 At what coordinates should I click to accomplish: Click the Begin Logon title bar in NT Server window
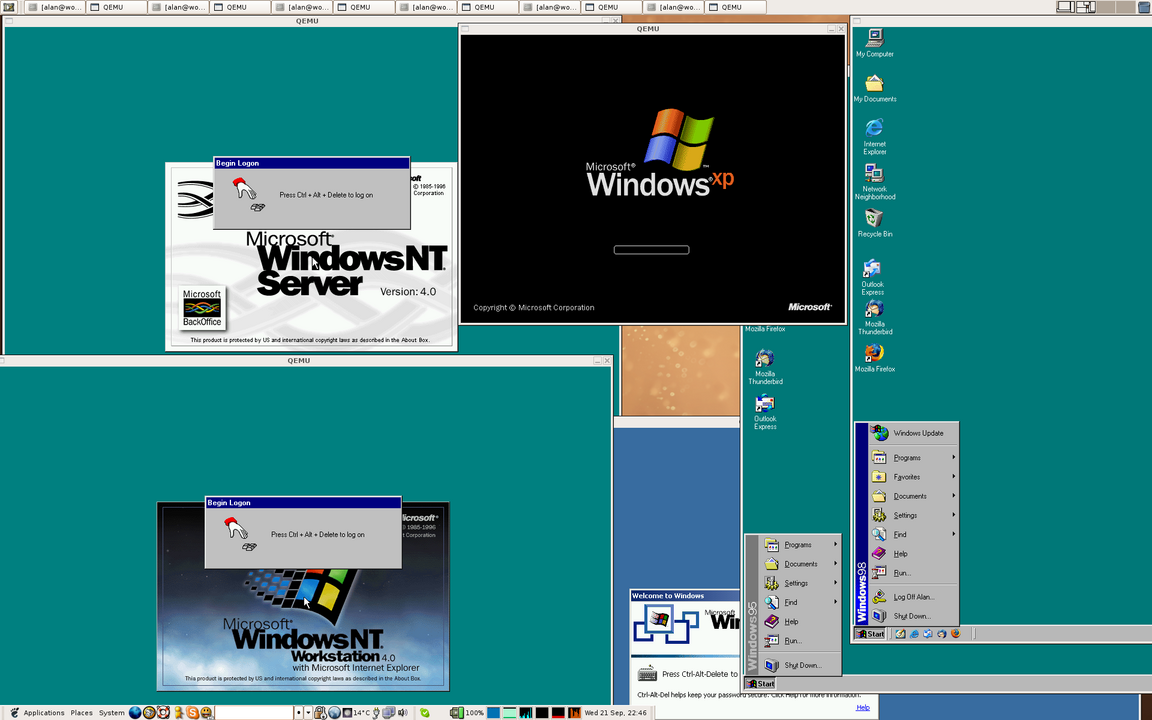tap(312, 163)
